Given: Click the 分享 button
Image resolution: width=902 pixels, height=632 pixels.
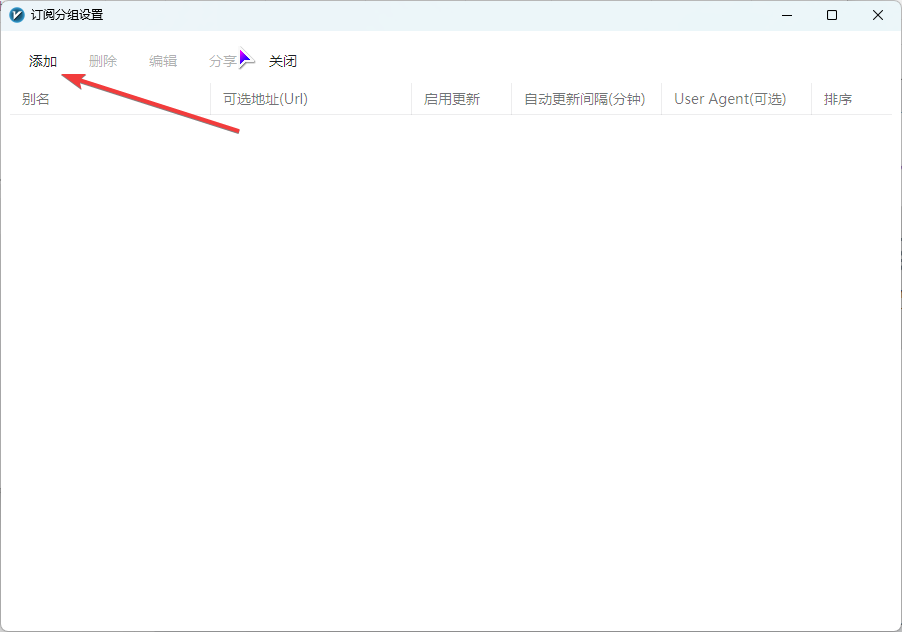Looking at the screenshot, I should click(222, 60).
